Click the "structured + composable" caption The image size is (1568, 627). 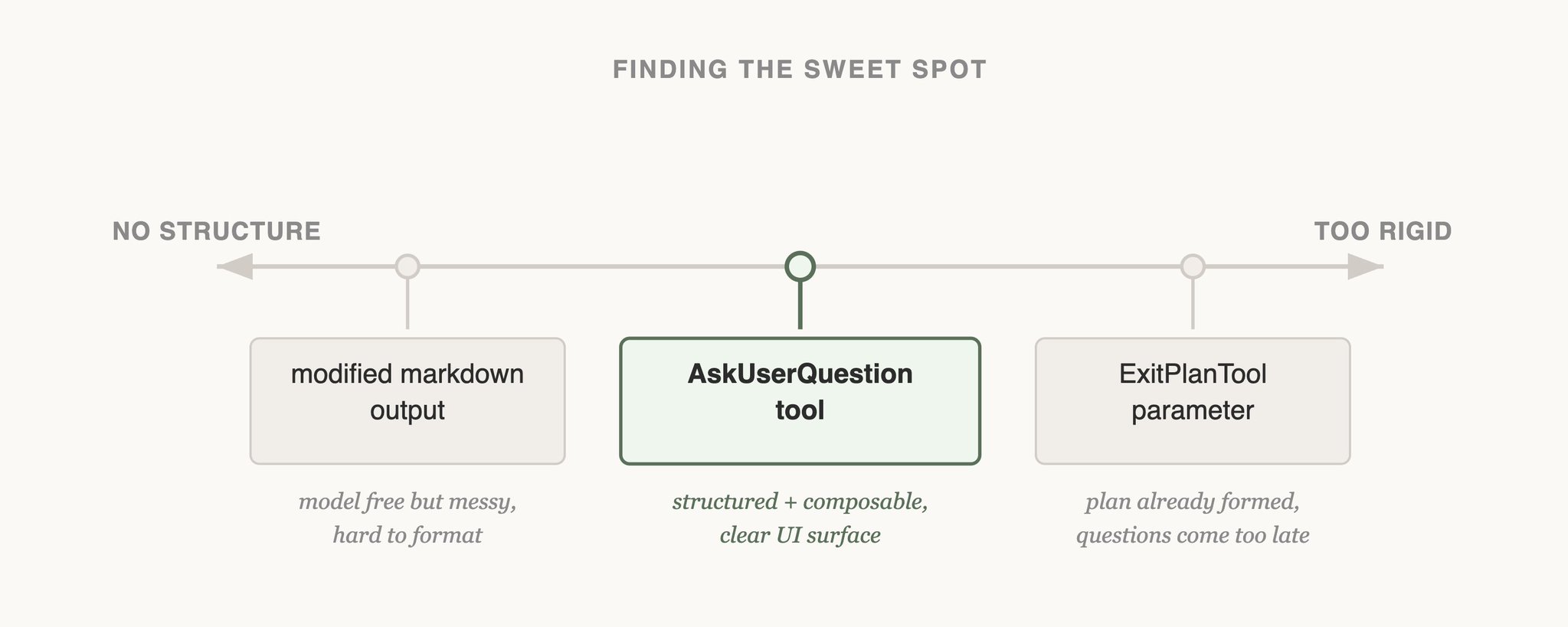point(800,502)
